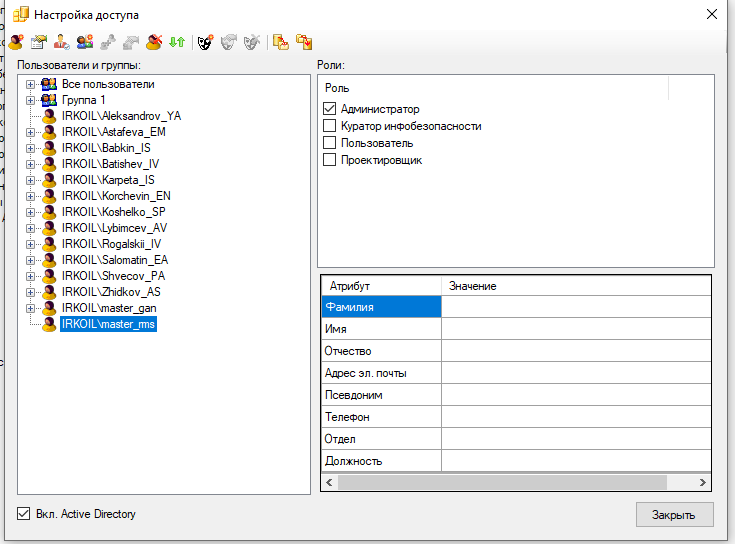This screenshot has height=544, width=735.
Task: Select the highlighted IRKOIL\master_rms user
Action: pyautogui.click(x=108, y=324)
